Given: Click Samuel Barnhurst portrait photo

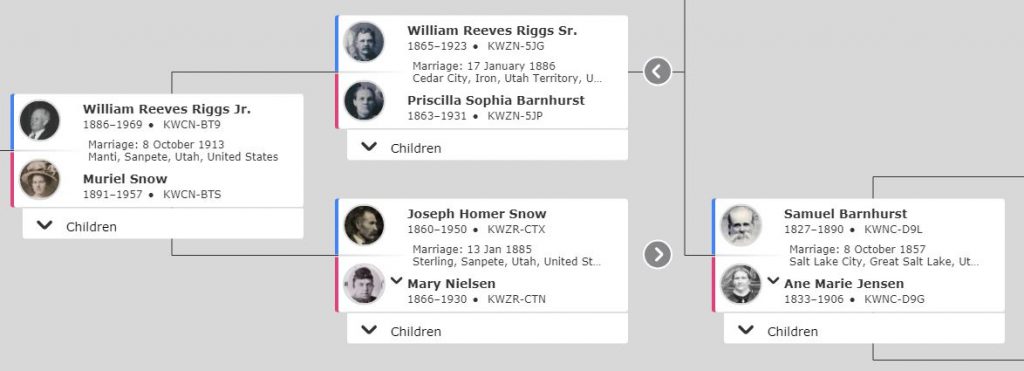Looking at the screenshot, I should tap(741, 225).
